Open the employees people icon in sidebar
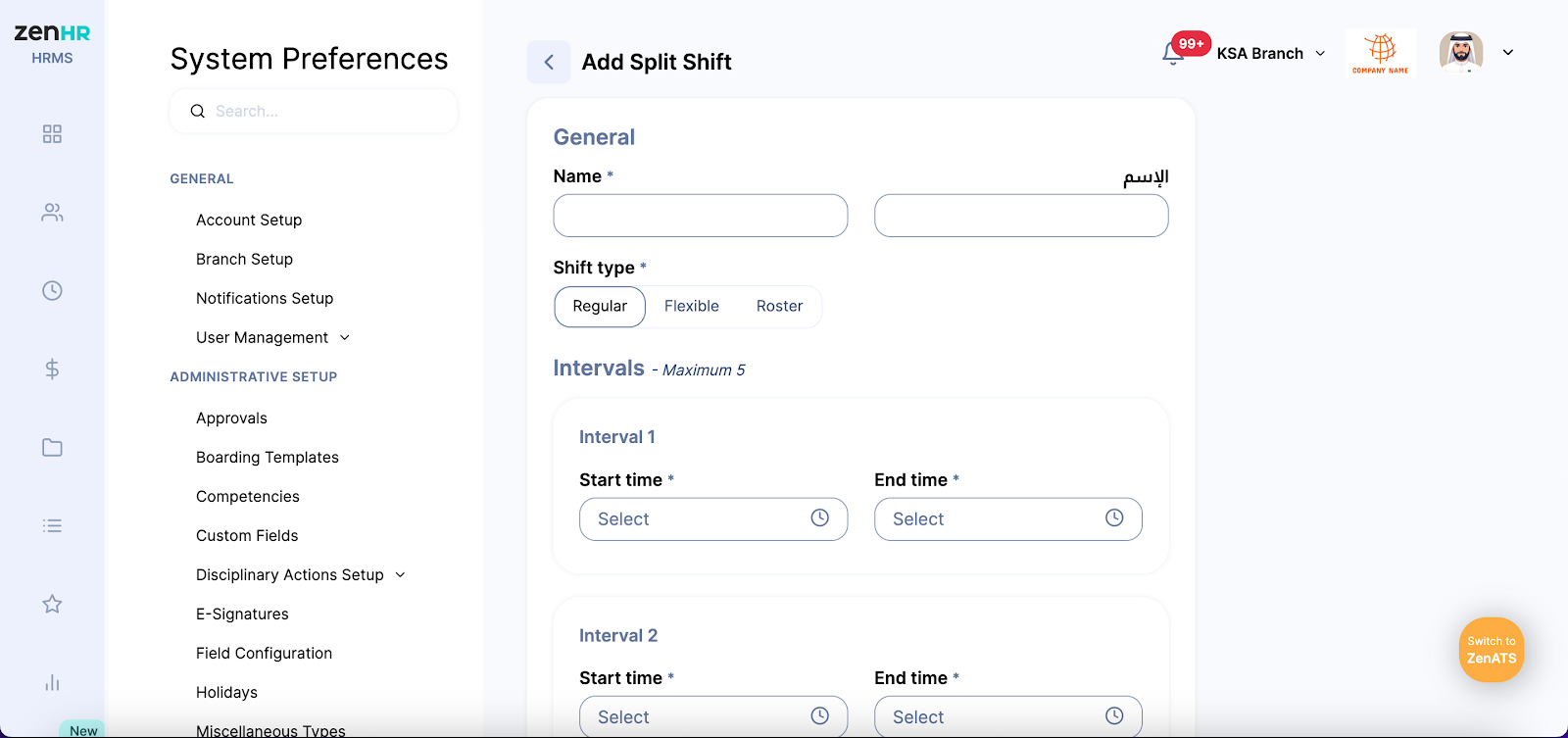This screenshot has width=1568, height=738. [52, 213]
